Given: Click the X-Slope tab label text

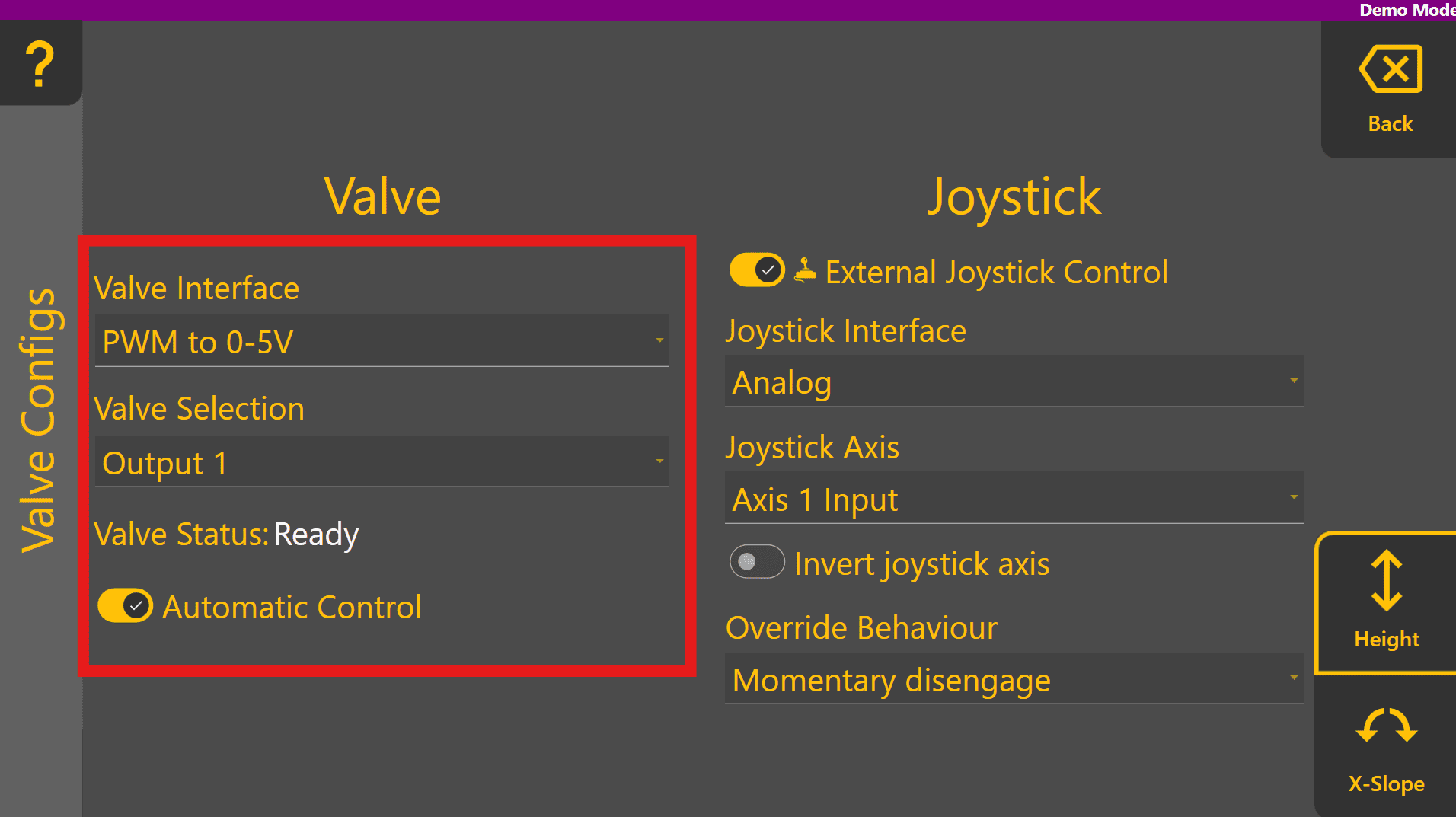Looking at the screenshot, I should click(x=1386, y=783).
